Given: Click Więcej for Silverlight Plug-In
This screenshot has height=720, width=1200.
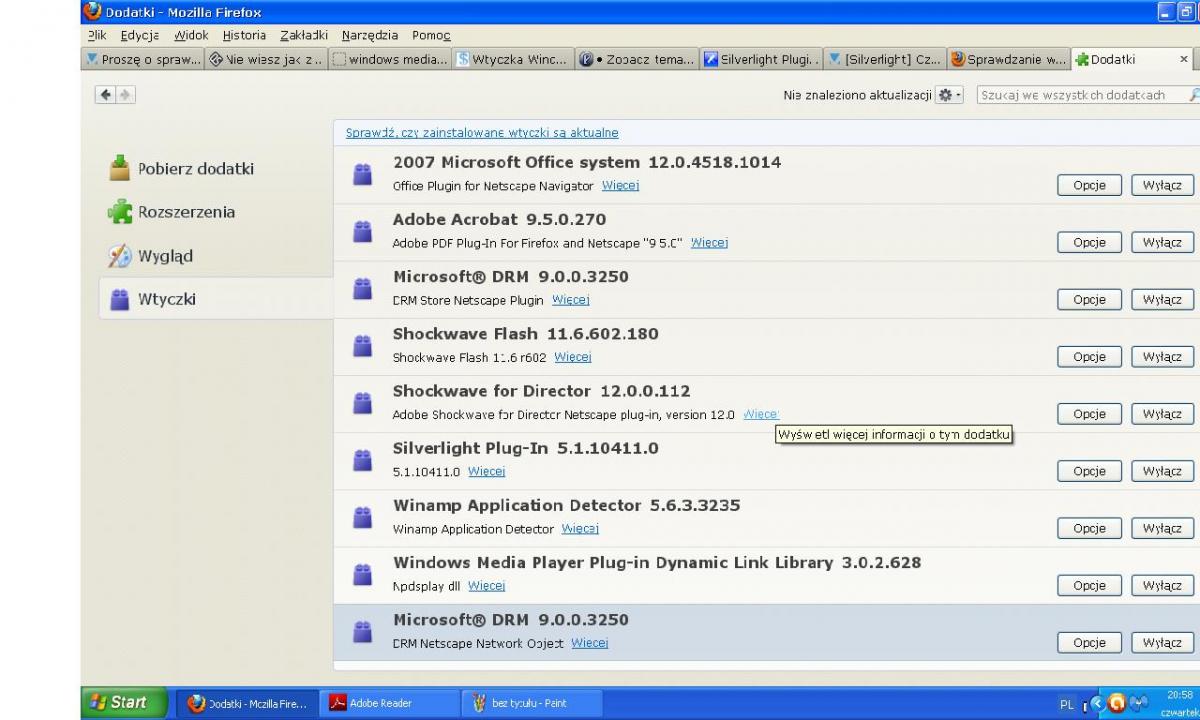Looking at the screenshot, I should (486, 471).
